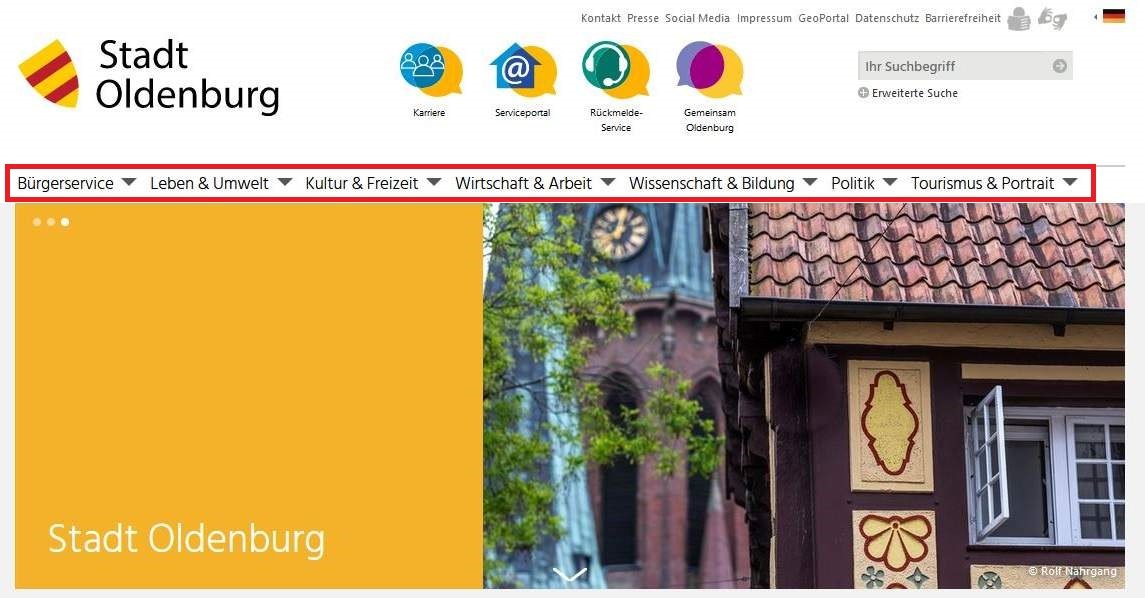The width and height of the screenshot is (1145, 598).
Task: Open the Rückmelde-Service headset icon
Action: click(616, 69)
